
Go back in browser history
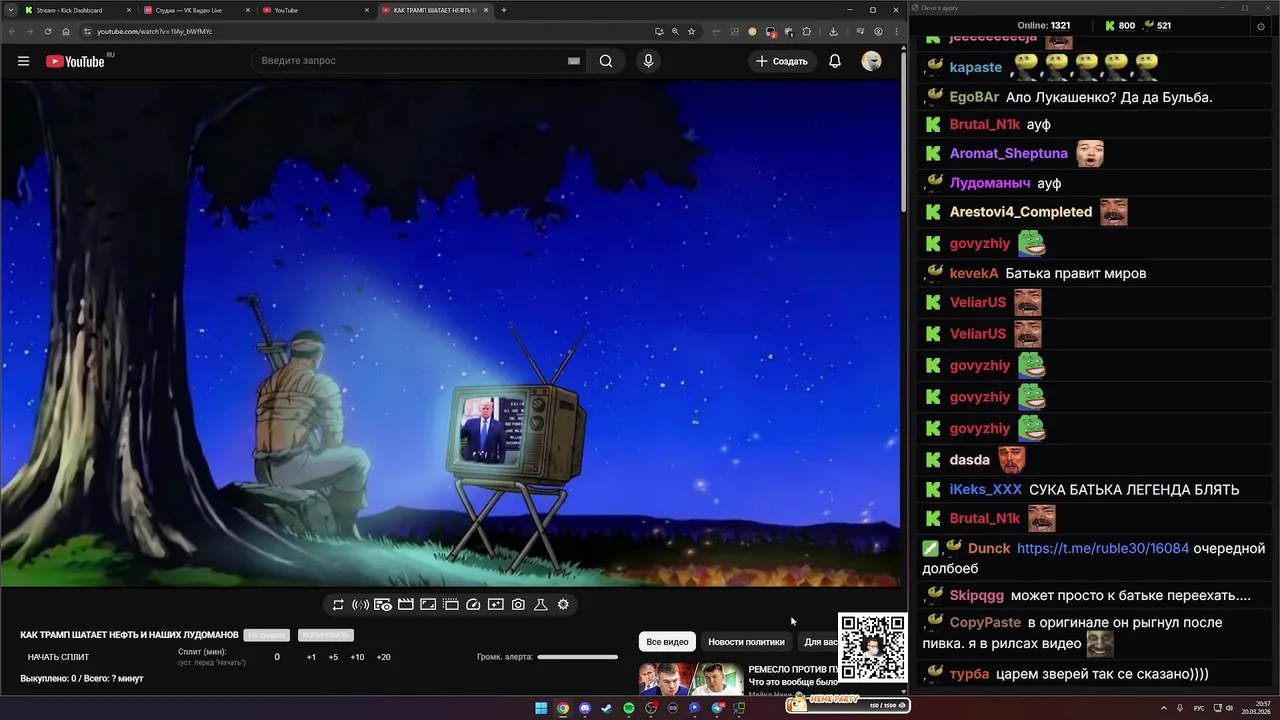tap(11, 31)
